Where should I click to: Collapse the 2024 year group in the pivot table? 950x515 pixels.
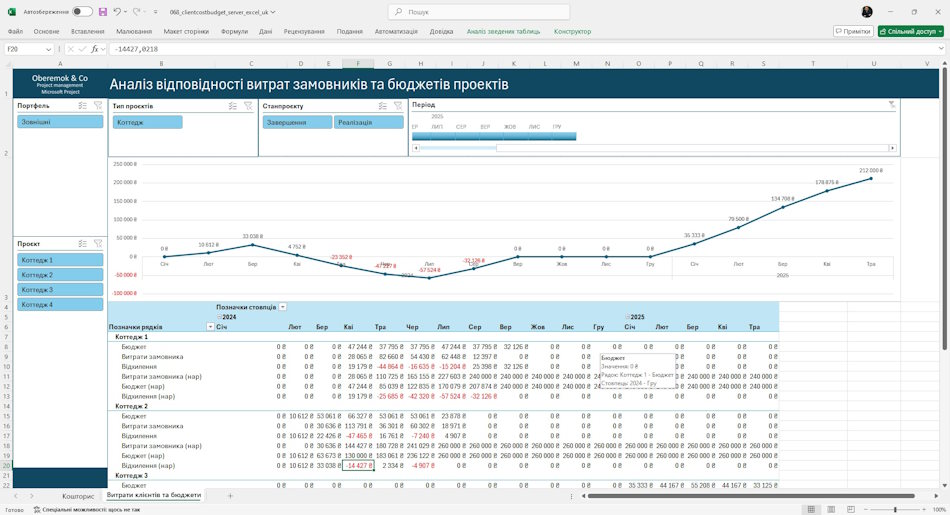pos(219,317)
